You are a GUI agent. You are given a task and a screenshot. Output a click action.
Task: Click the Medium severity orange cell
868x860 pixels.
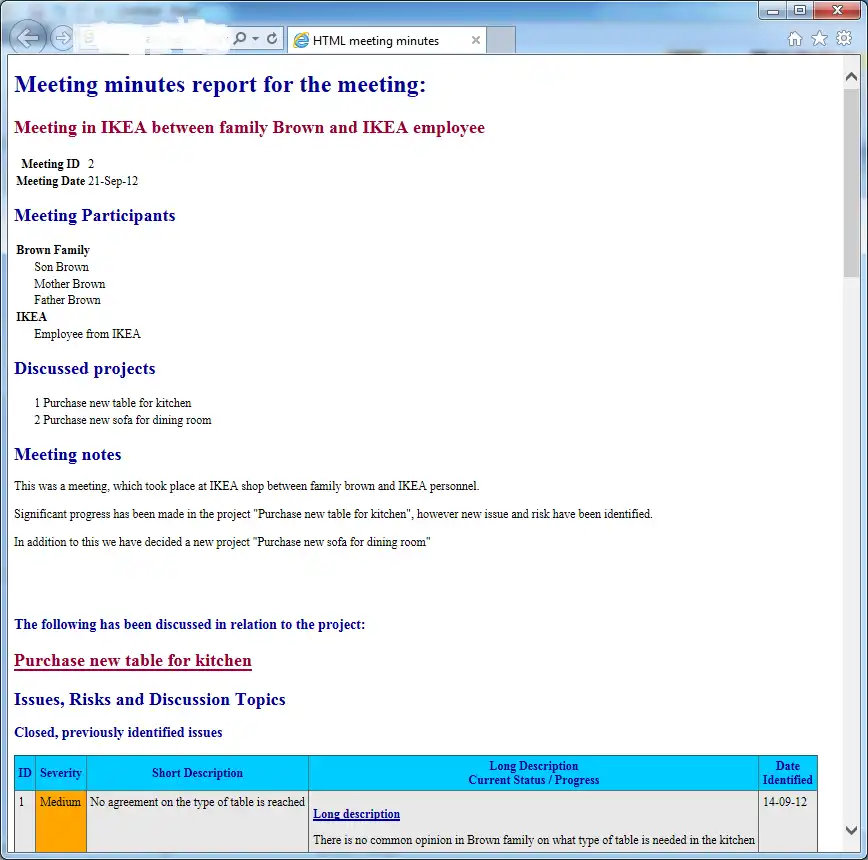tap(60, 821)
